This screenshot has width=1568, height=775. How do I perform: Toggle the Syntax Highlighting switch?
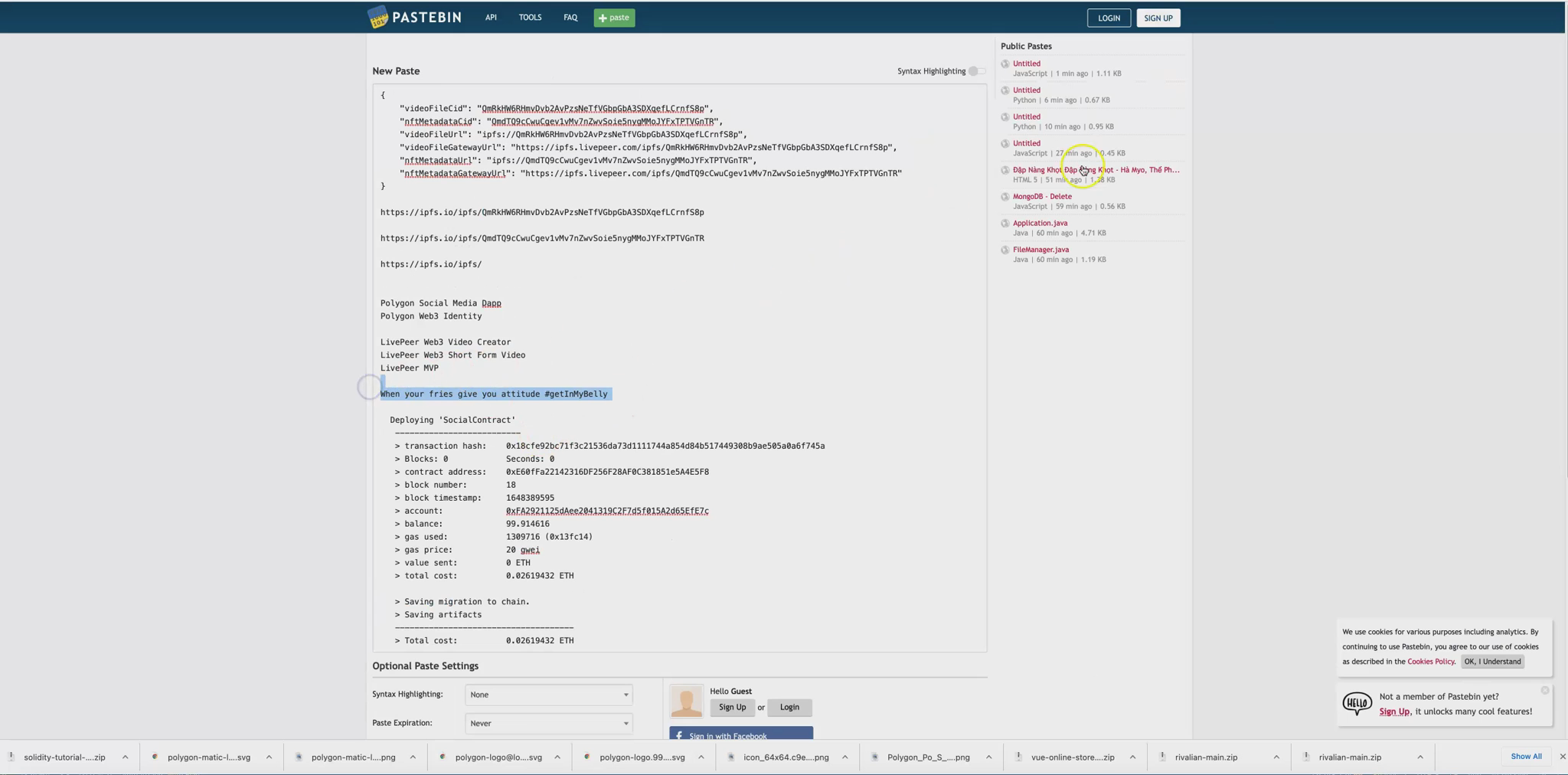[x=976, y=71]
